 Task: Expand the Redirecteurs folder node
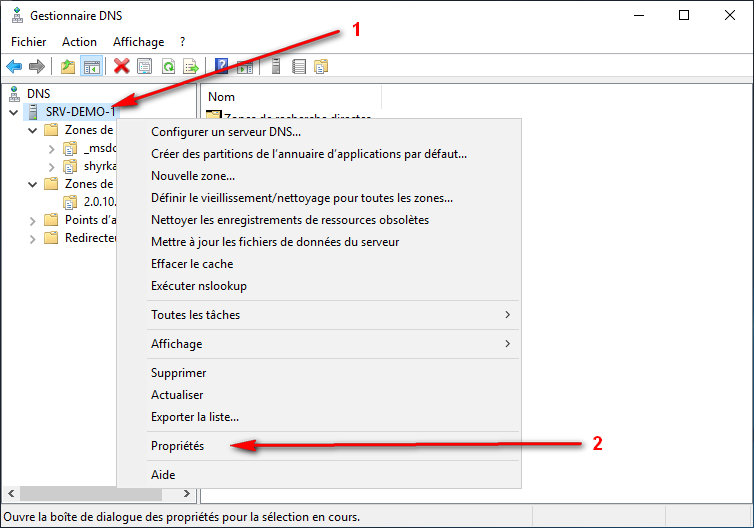(x=32, y=238)
